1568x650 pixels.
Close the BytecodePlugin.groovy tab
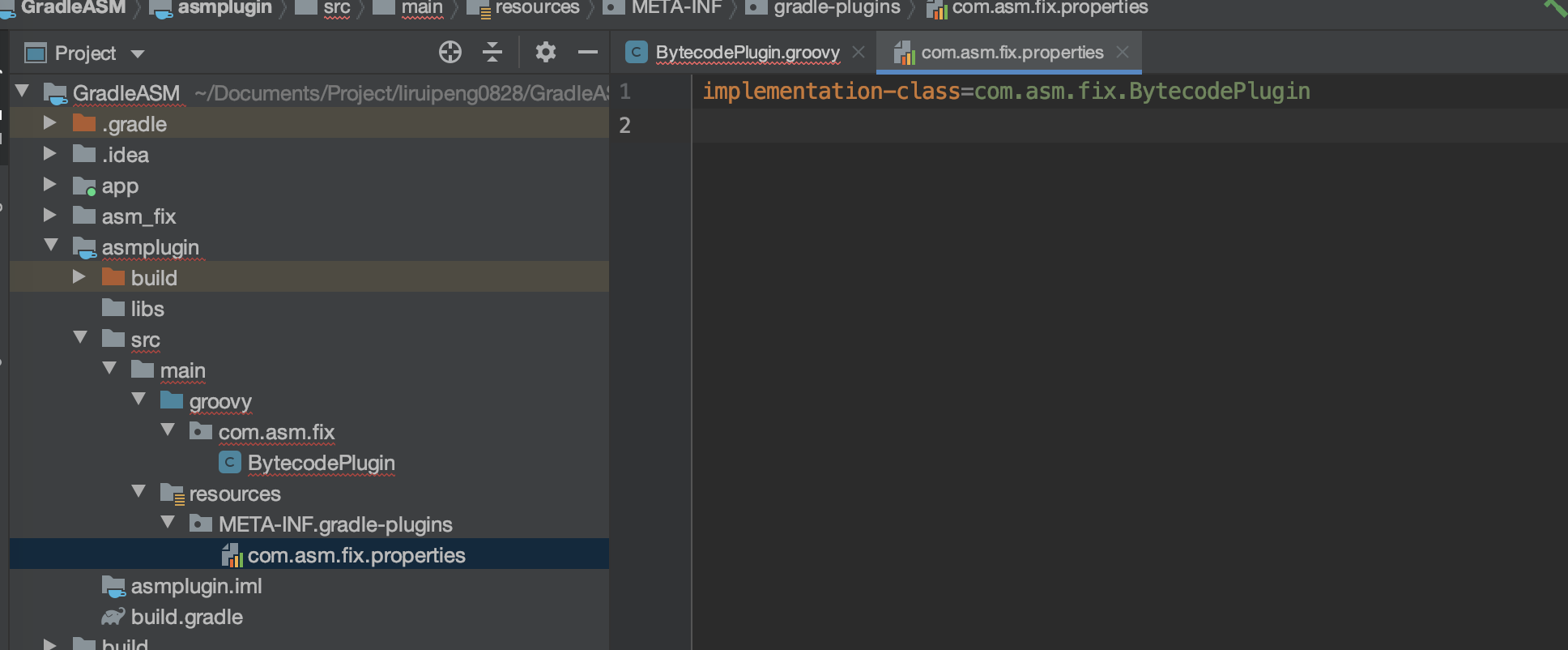tap(859, 53)
